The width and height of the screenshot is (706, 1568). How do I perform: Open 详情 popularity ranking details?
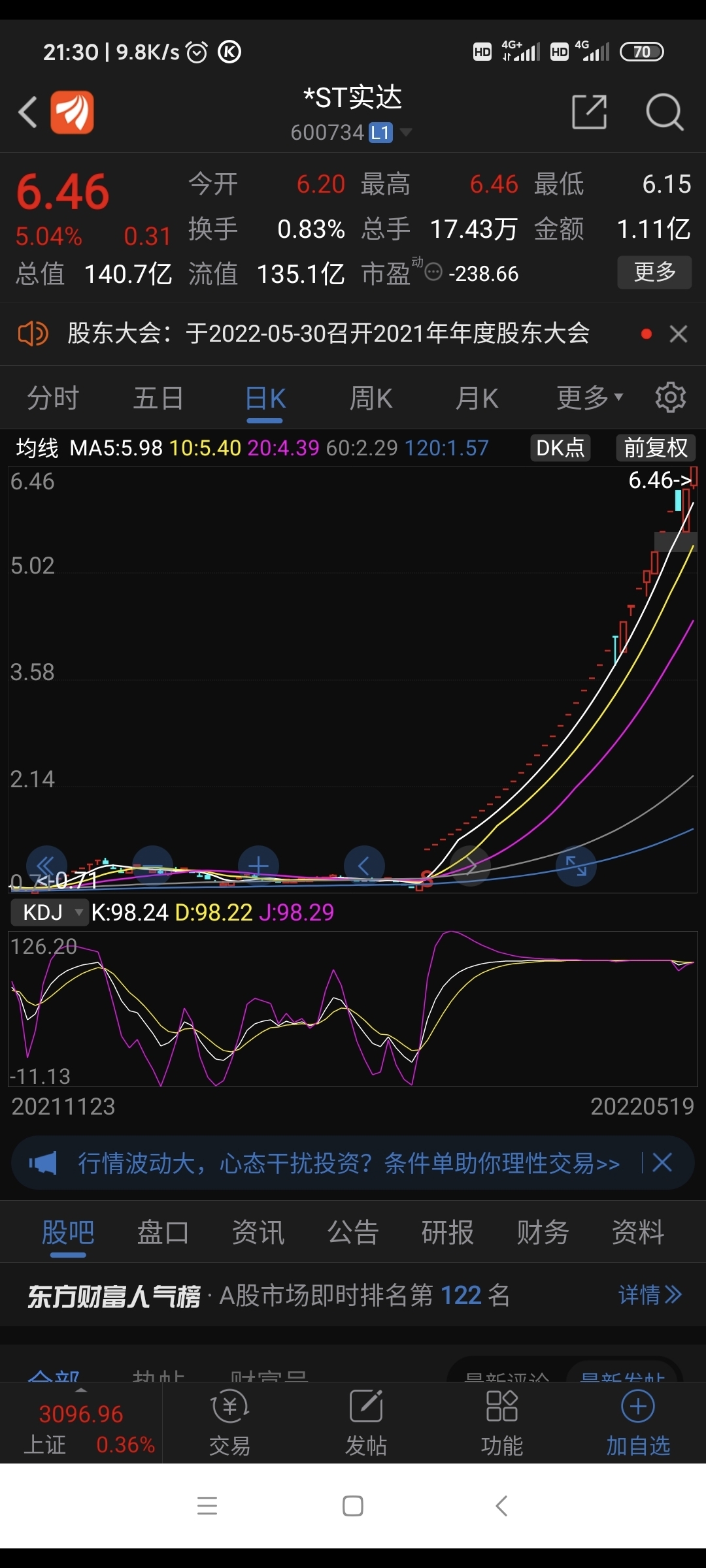point(650,1295)
